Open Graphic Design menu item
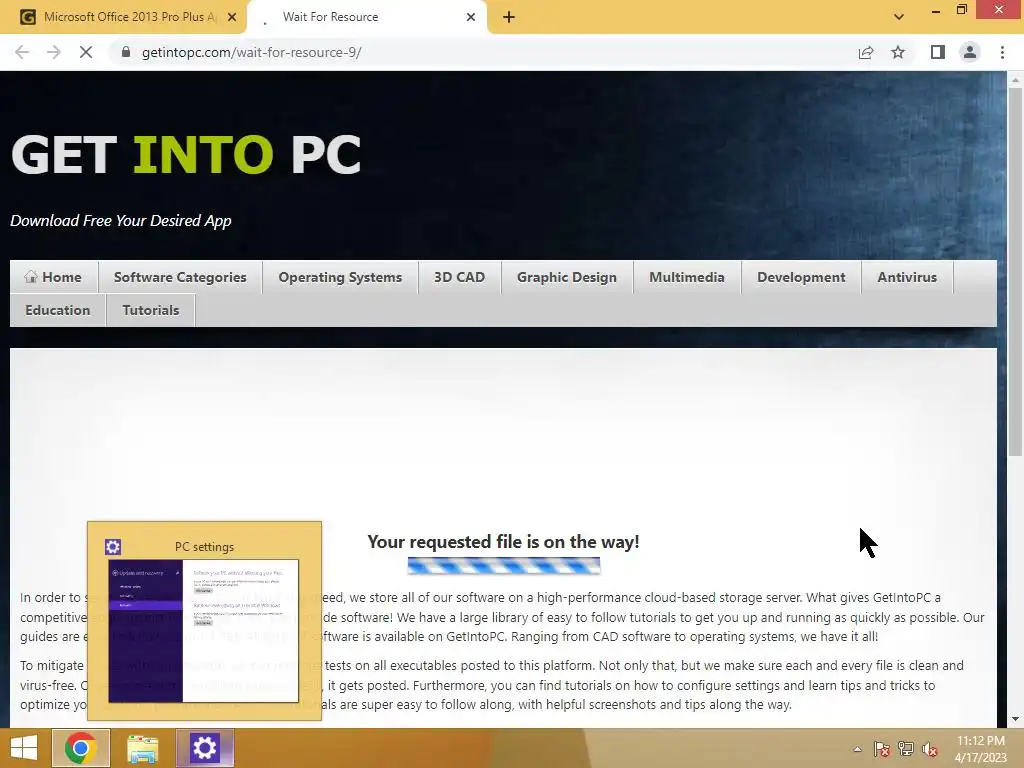The height and width of the screenshot is (768, 1024). point(567,277)
